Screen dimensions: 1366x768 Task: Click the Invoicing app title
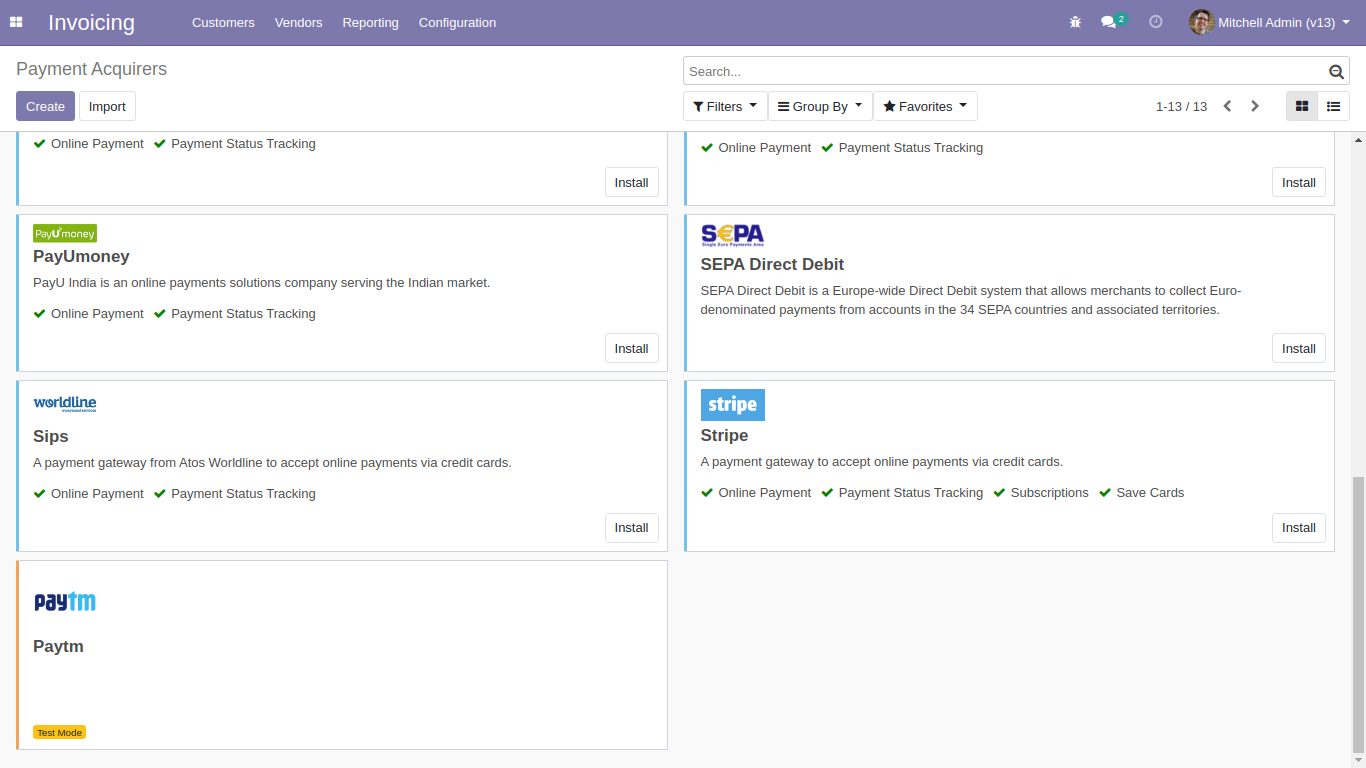point(91,22)
